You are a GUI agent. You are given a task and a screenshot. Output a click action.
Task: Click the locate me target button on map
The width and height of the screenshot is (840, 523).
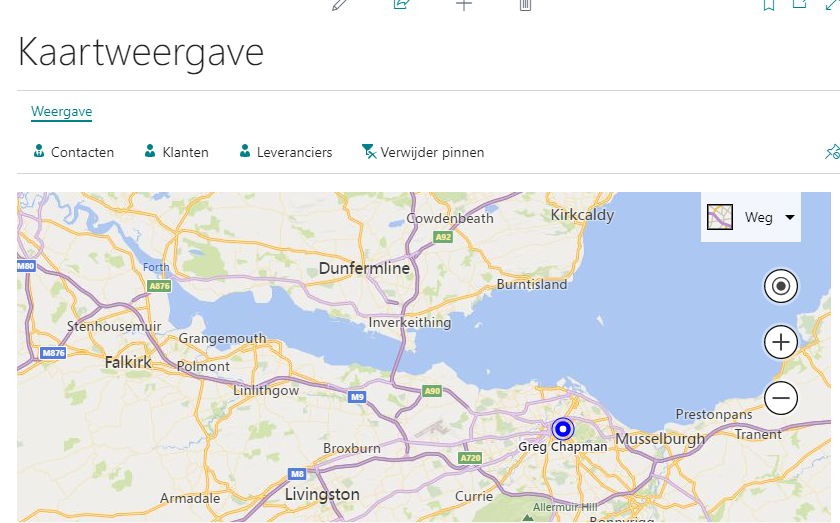click(x=781, y=287)
